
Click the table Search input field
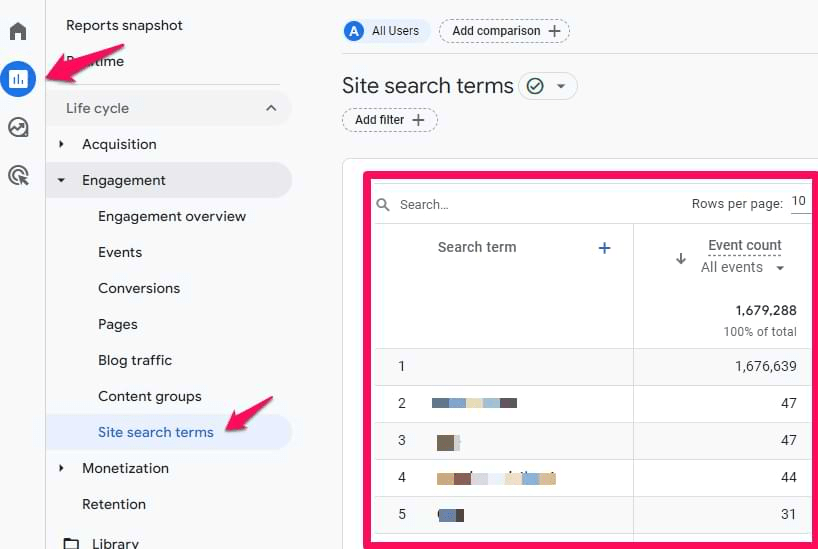coord(520,205)
